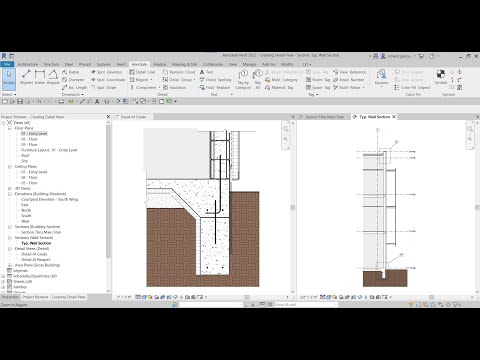
Task: Select the Space Tag tool
Action: (318, 87)
